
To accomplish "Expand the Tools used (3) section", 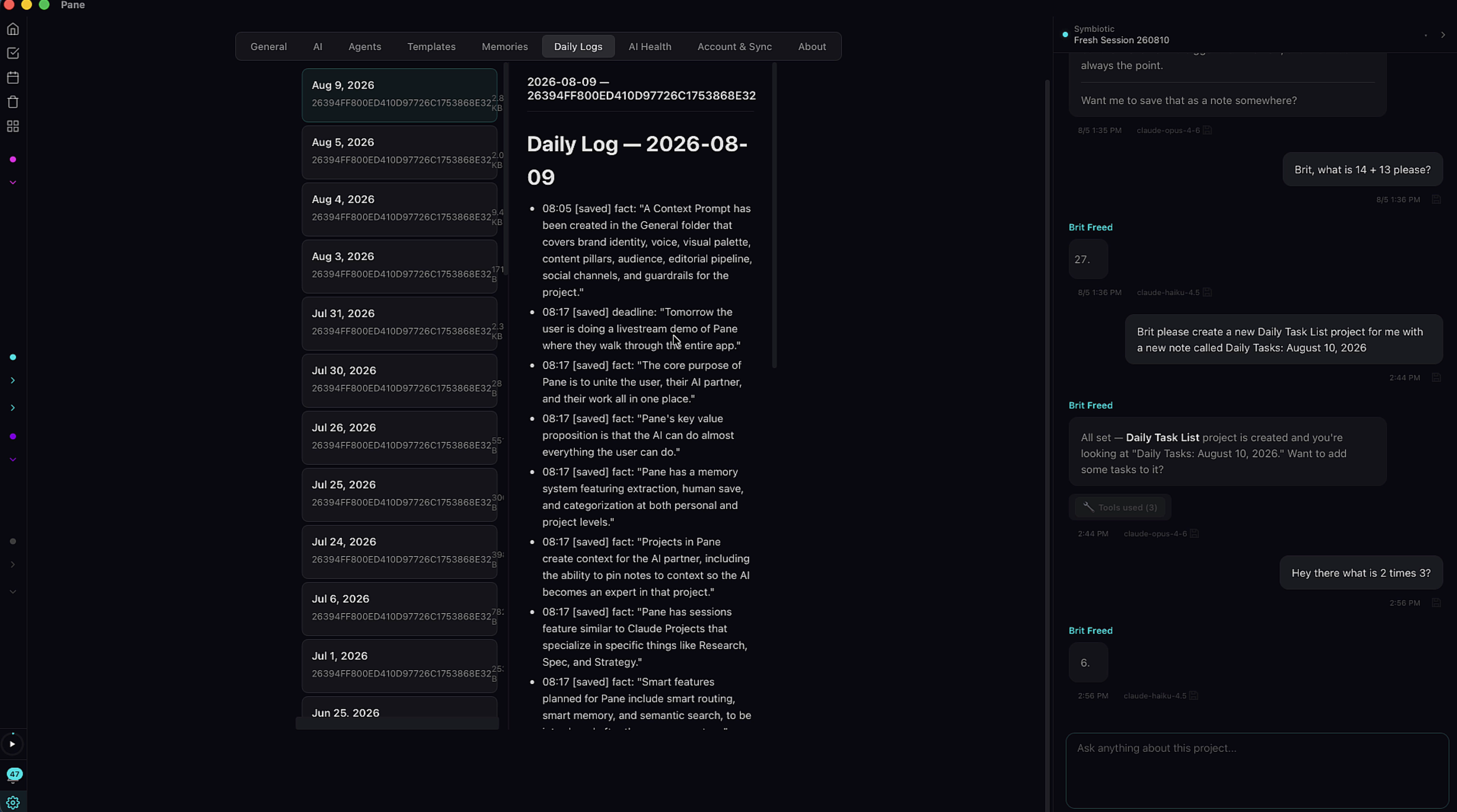I will (x=1120, y=507).
